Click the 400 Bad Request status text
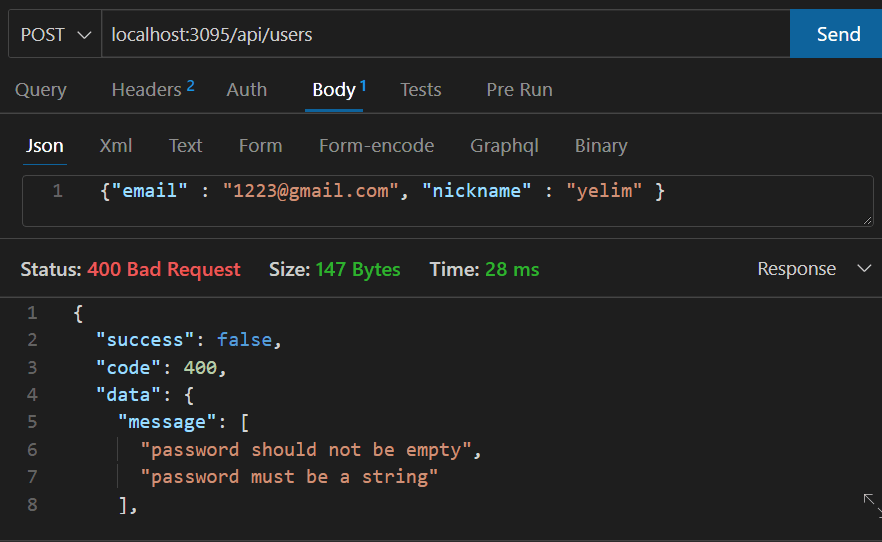This screenshot has width=882, height=542. [x=164, y=269]
